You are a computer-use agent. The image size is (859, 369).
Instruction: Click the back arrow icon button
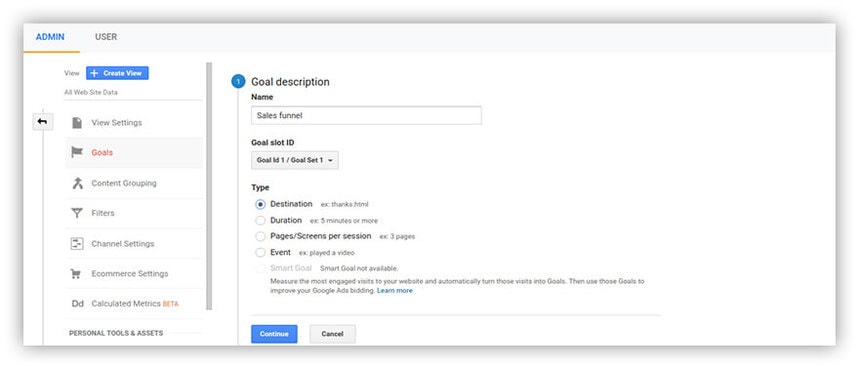pyautogui.click(x=43, y=122)
